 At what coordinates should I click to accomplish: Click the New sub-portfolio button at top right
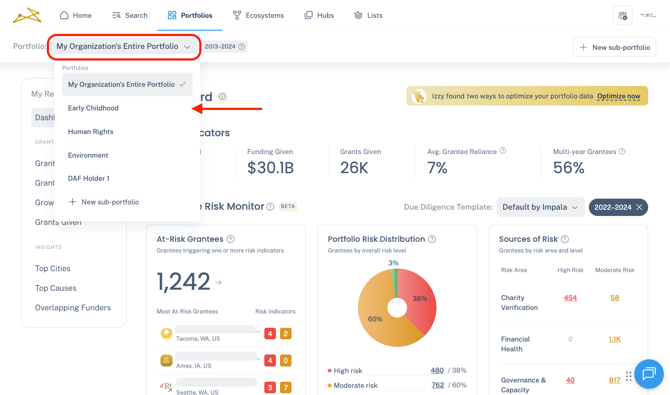[614, 47]
